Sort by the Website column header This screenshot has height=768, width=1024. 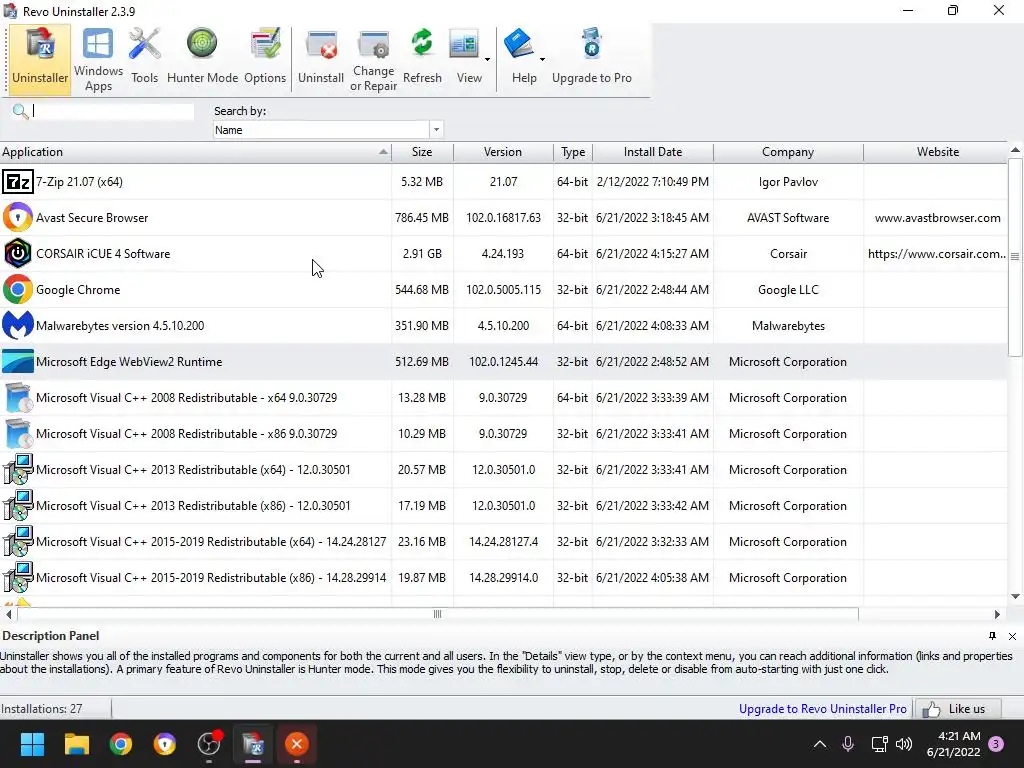coord(937,152)
